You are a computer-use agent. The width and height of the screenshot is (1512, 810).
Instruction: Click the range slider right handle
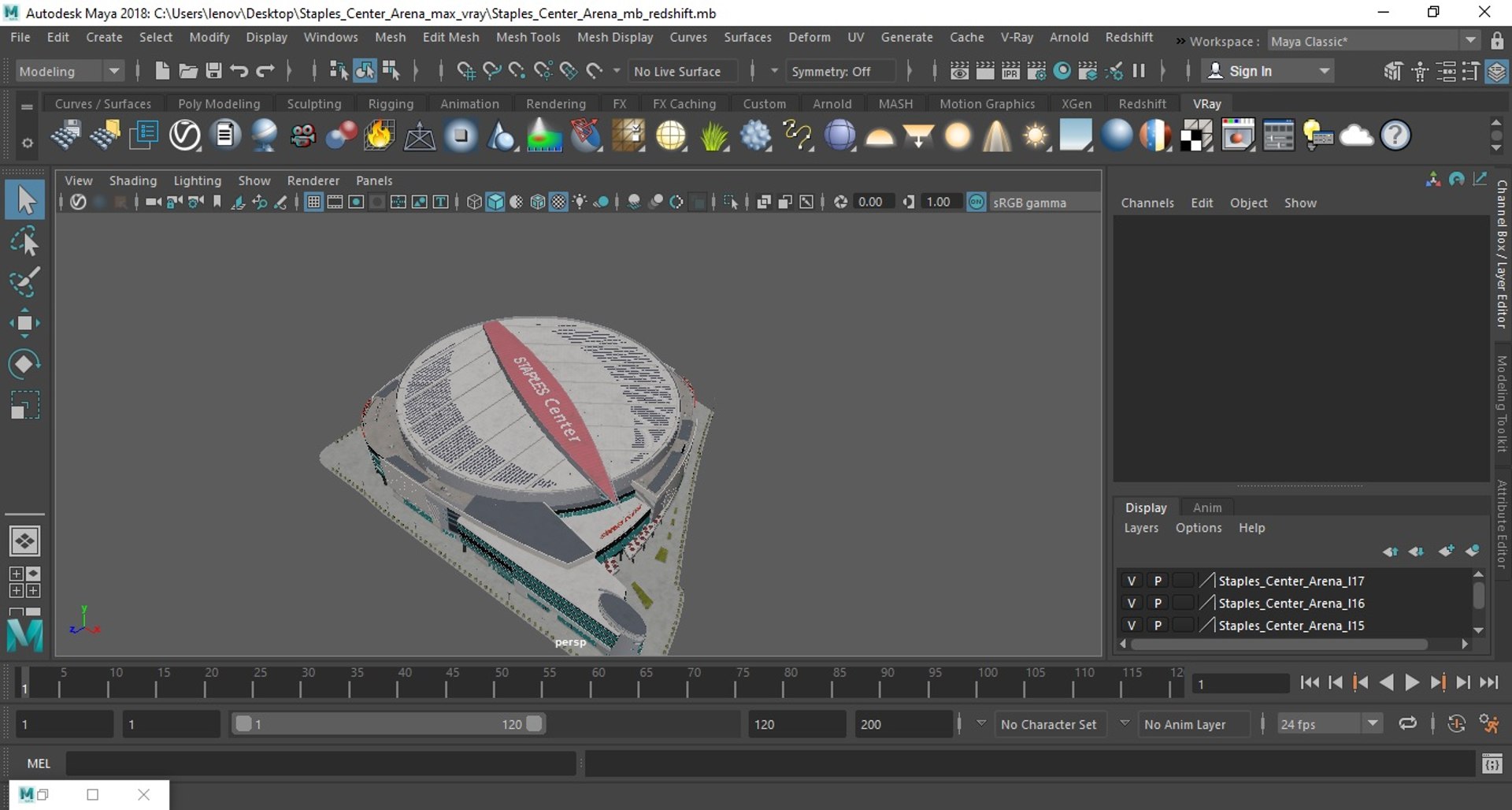point(534,724)
